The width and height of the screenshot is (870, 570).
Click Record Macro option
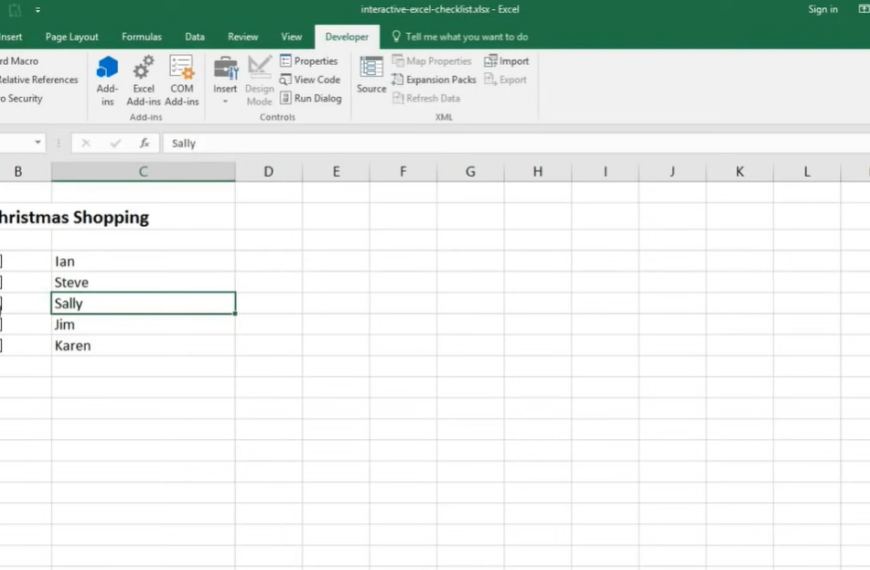pyautogui.click(x=19, y=61)
